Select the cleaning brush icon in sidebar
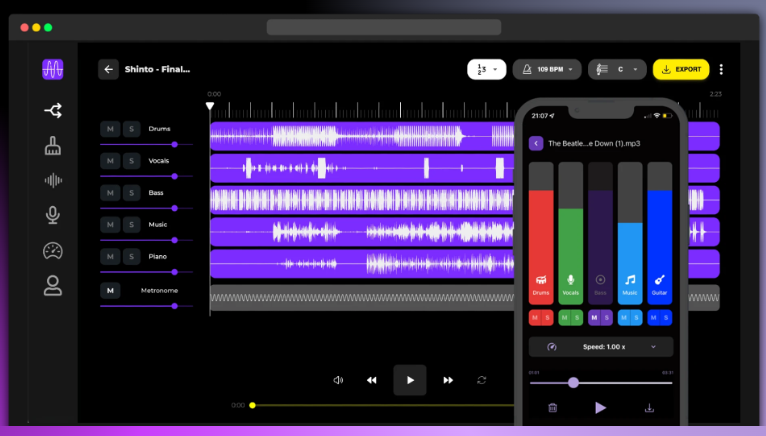Viewport: 766px width, 436px height. 53,146
